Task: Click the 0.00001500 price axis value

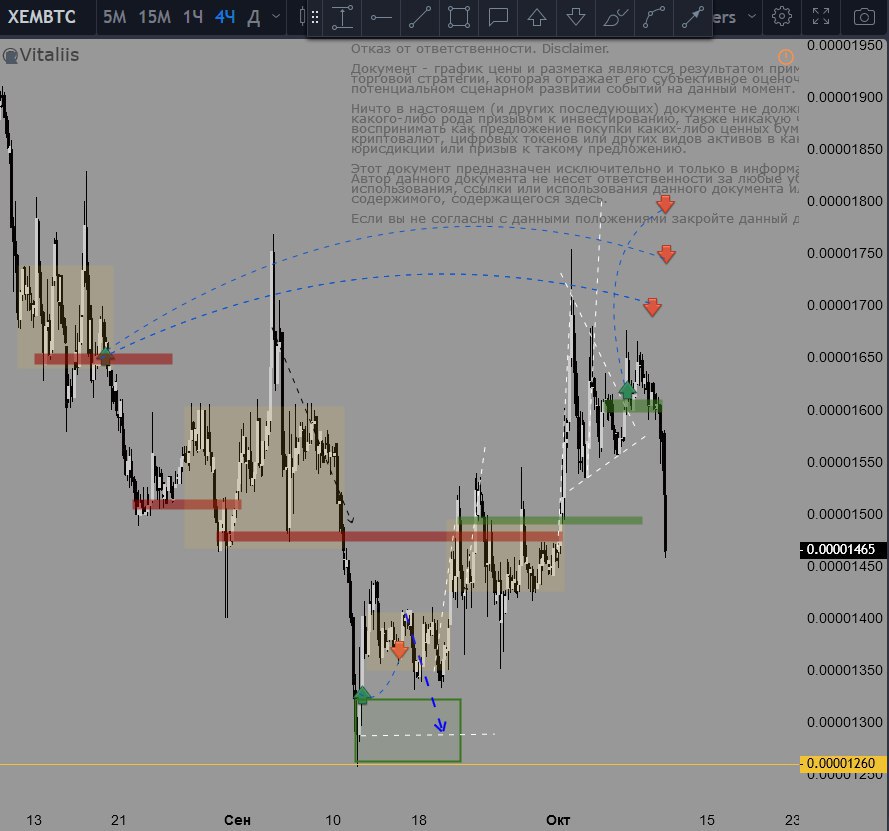Action: point(845,514)
